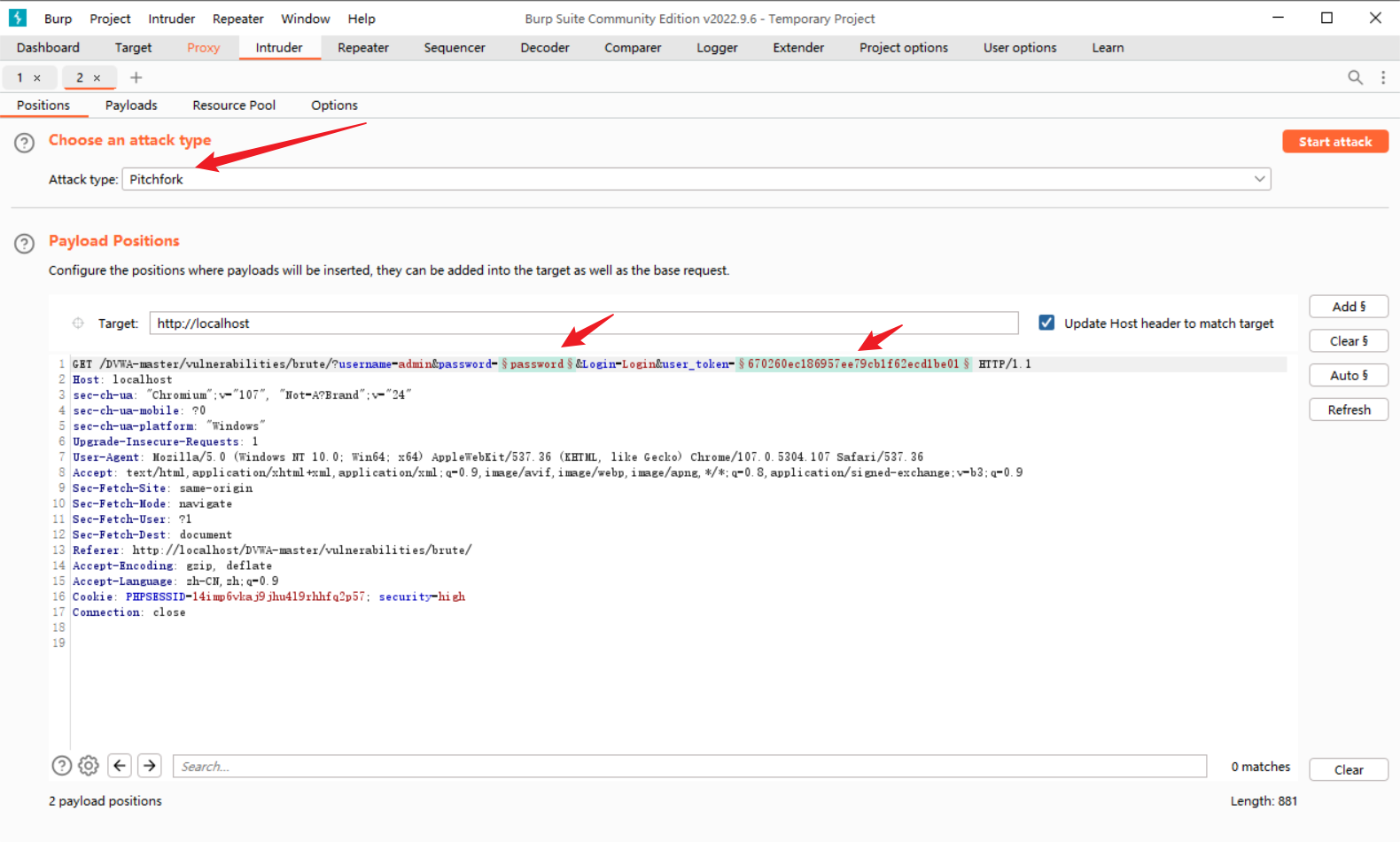1400x842 pixels.
Task: Click help icon beside Payload Positions
Action: [25, 244]
